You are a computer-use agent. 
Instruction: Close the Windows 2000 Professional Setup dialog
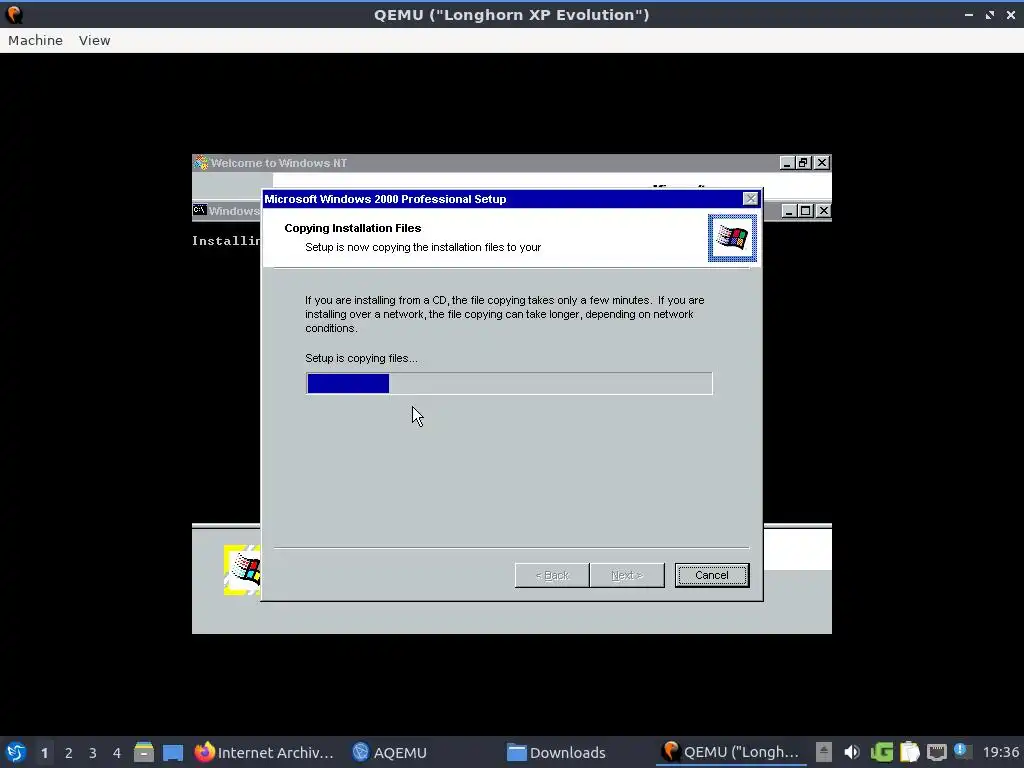coord(750,199)
